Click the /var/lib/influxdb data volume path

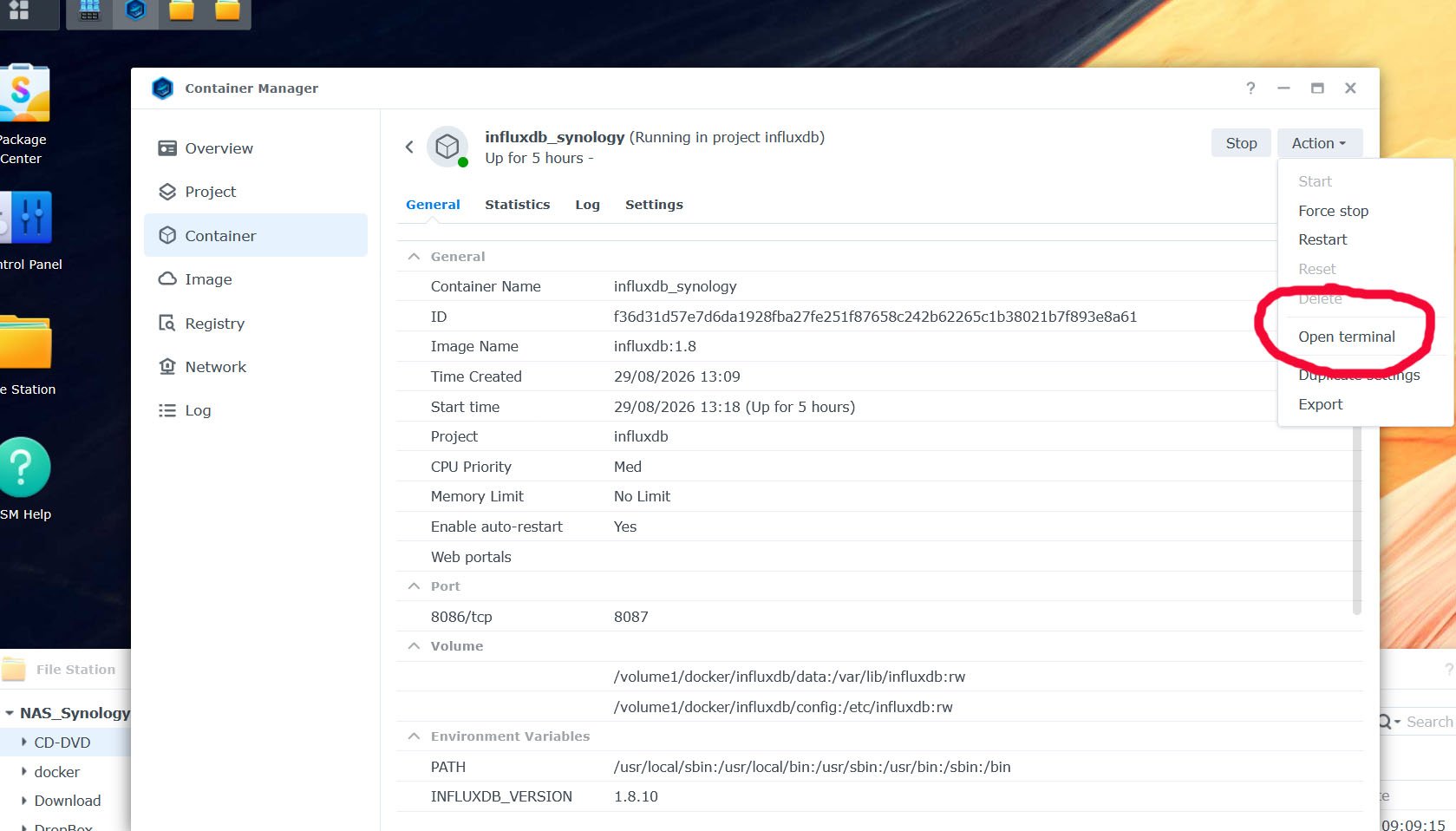pyautogui.click(x=789, y=677)
